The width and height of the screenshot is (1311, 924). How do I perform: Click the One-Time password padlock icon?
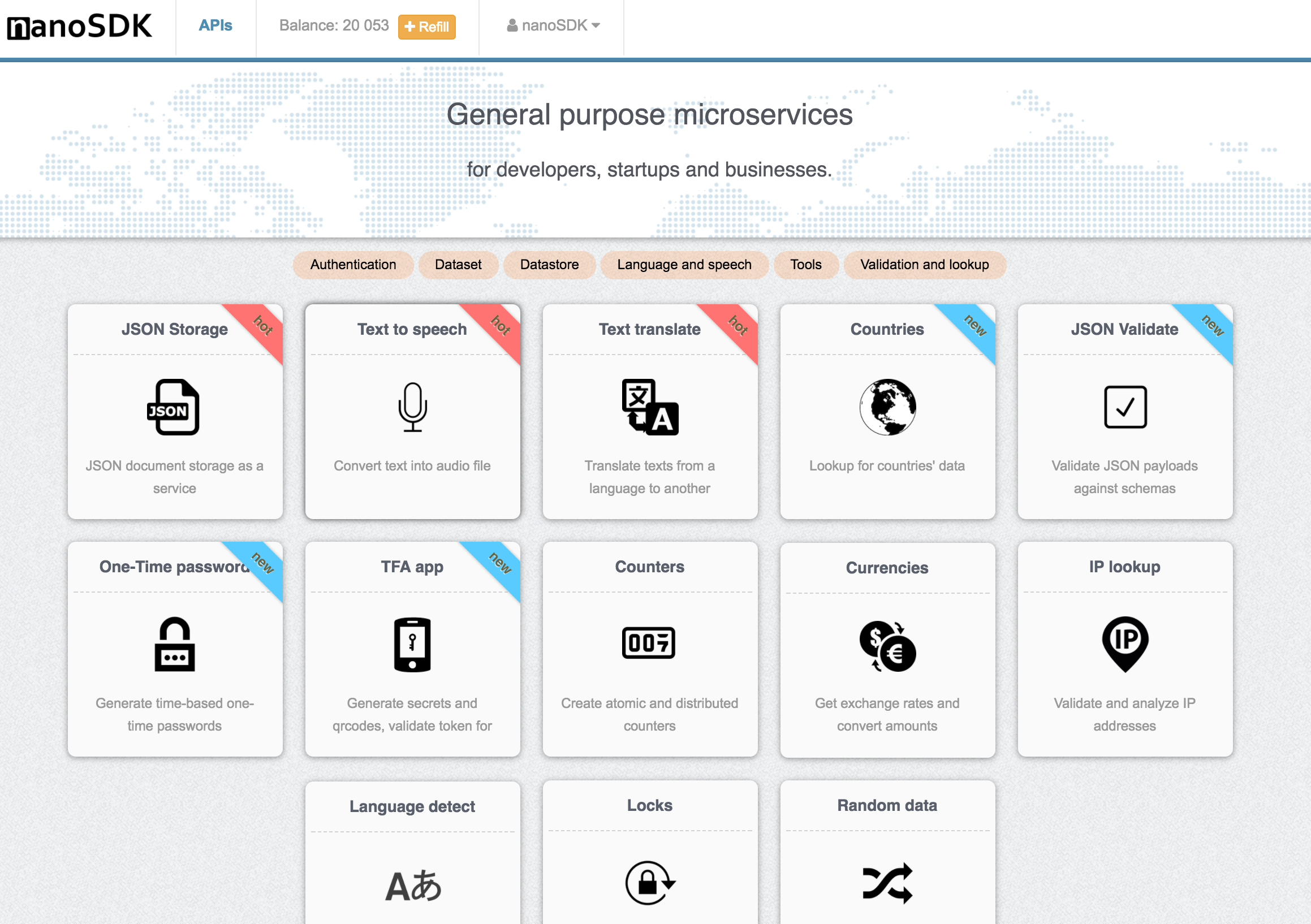pos(174,644)
